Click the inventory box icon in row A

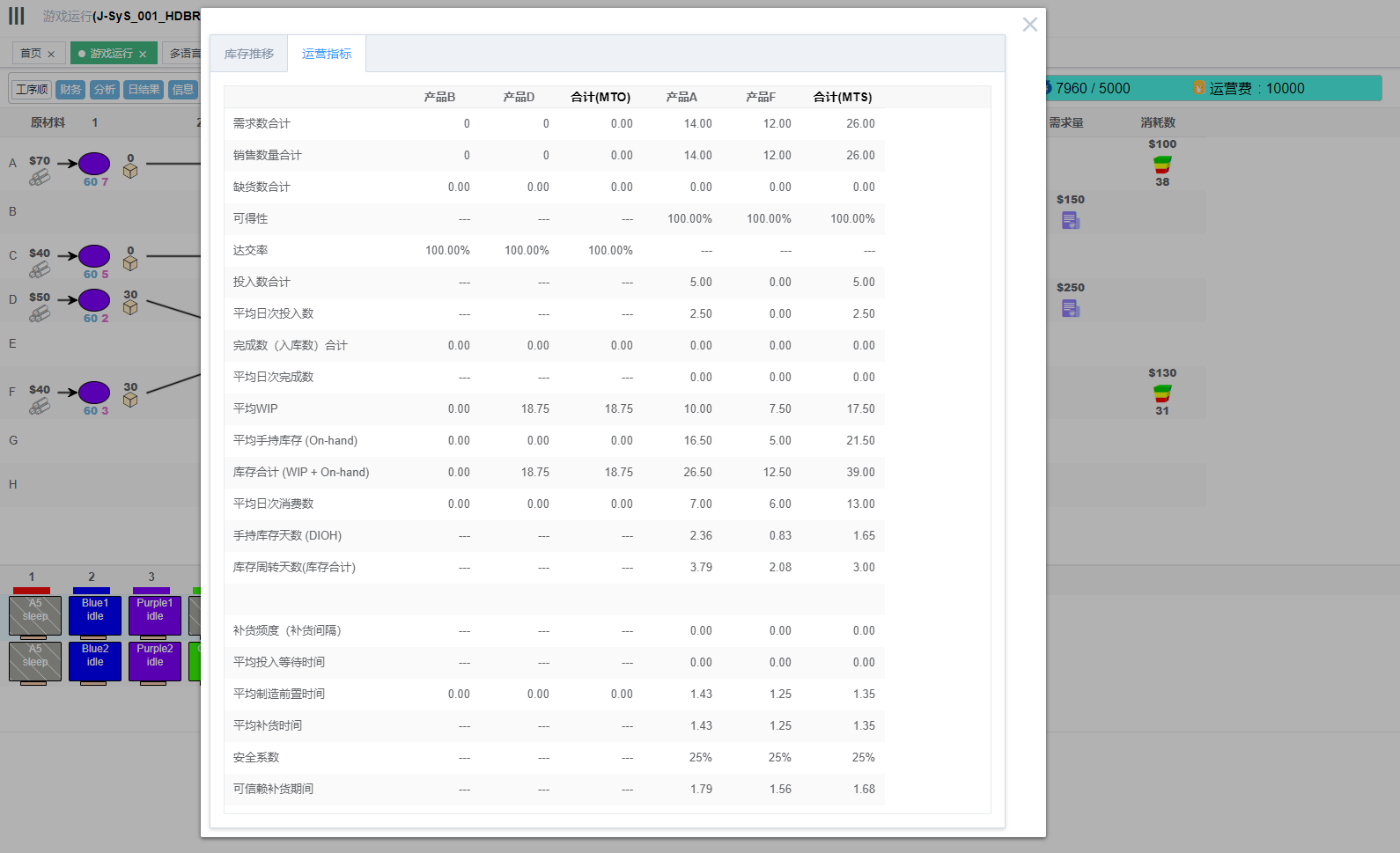pos(130,171)
